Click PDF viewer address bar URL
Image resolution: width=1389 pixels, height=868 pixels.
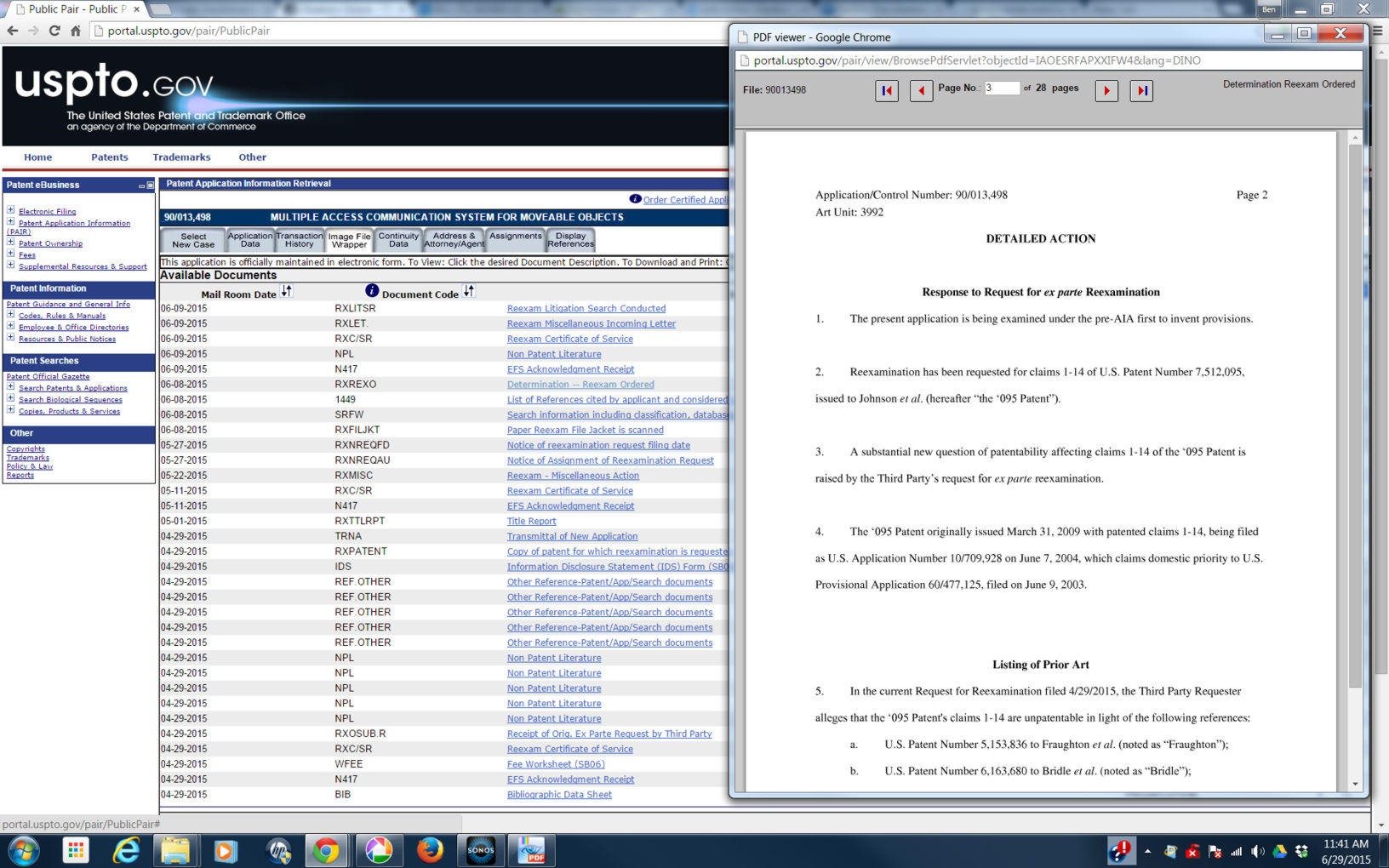[x=976, y=60]
